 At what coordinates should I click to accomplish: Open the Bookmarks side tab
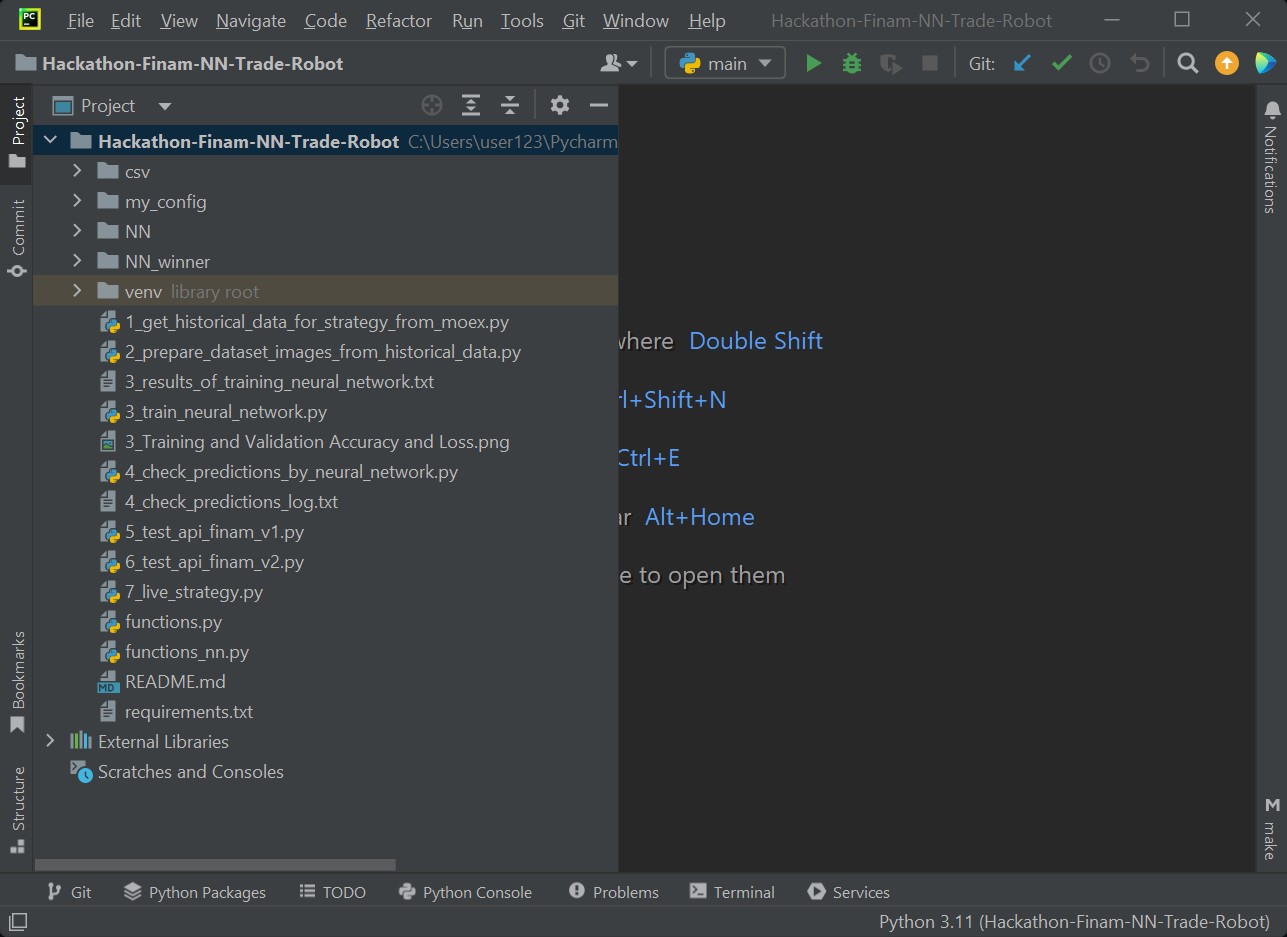click(x=17, y=682)
